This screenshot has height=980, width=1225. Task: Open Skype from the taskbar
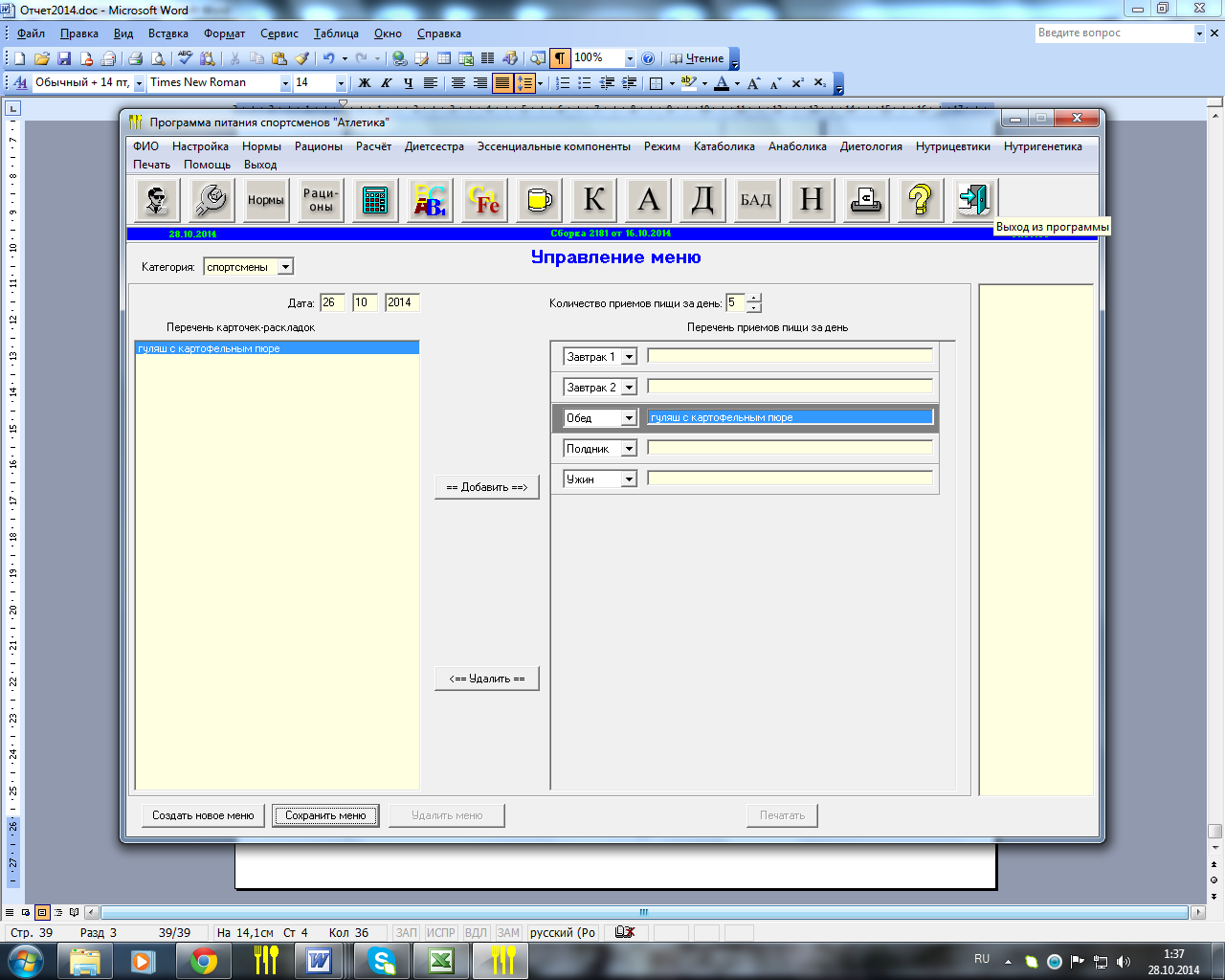click(x=382, y=960)
